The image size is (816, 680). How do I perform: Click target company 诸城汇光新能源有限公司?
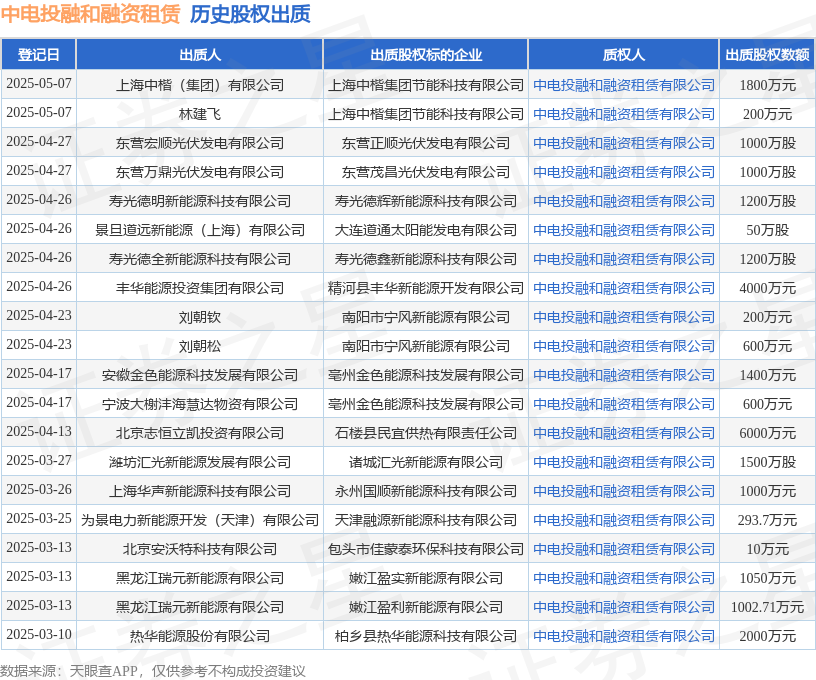click(426, 462)
